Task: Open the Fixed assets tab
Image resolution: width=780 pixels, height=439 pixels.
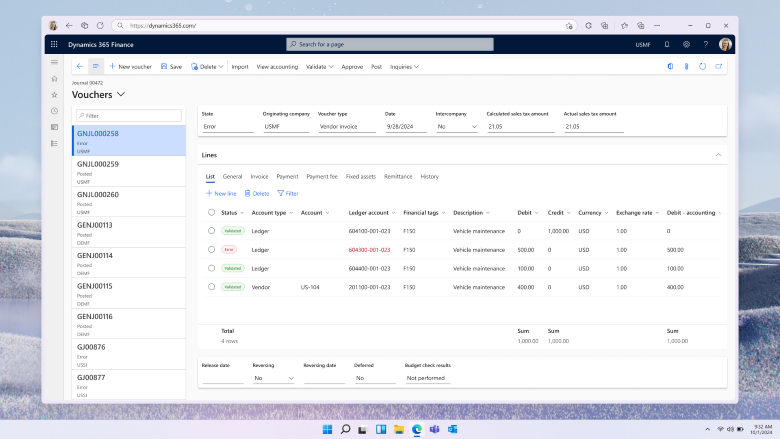Action: pyautogui.click(x=360, y=176)
